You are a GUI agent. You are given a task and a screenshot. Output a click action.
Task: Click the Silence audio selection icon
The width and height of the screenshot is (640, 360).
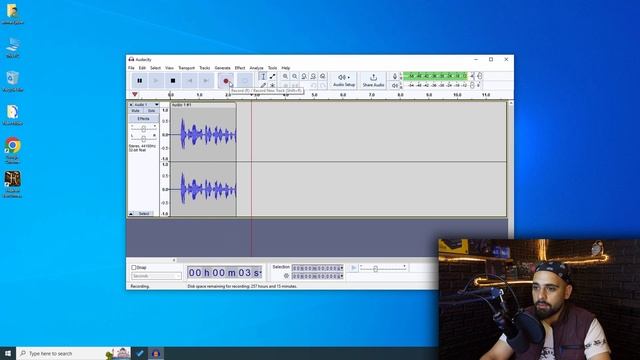tap(295, 85)
